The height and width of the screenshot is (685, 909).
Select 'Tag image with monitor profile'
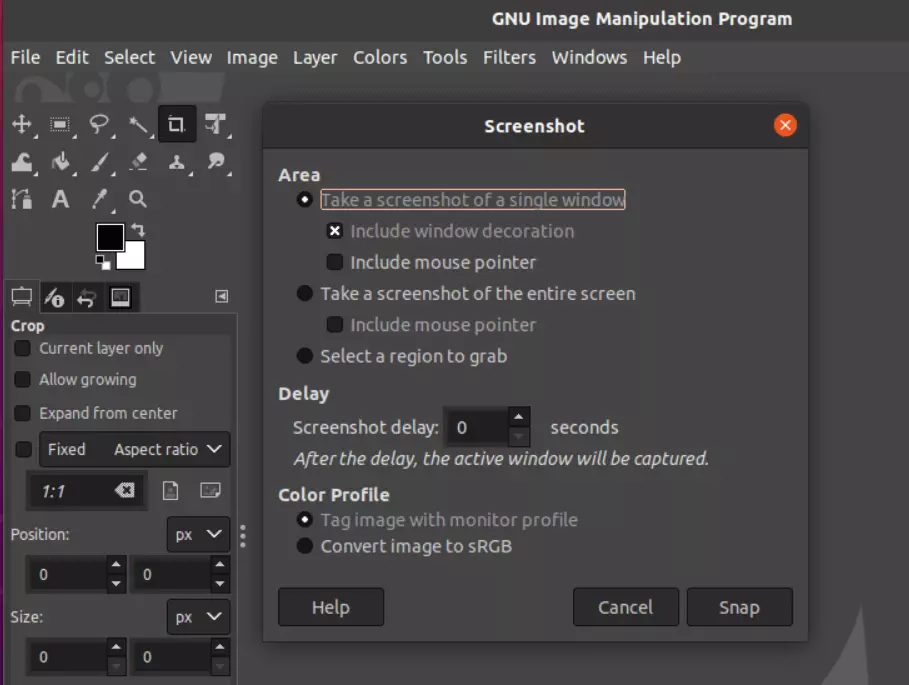304,519
